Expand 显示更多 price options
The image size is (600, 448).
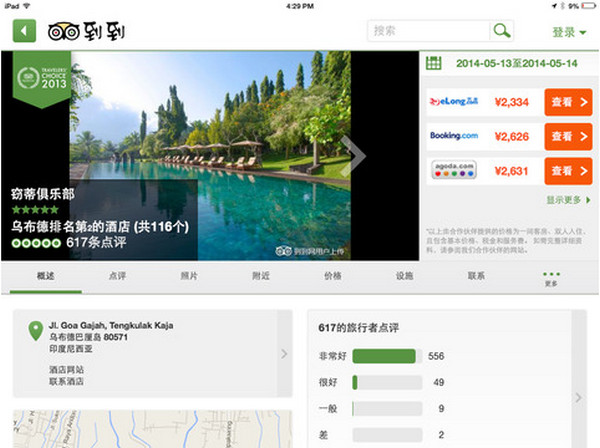pyautogui.click(x=568, y=199)
